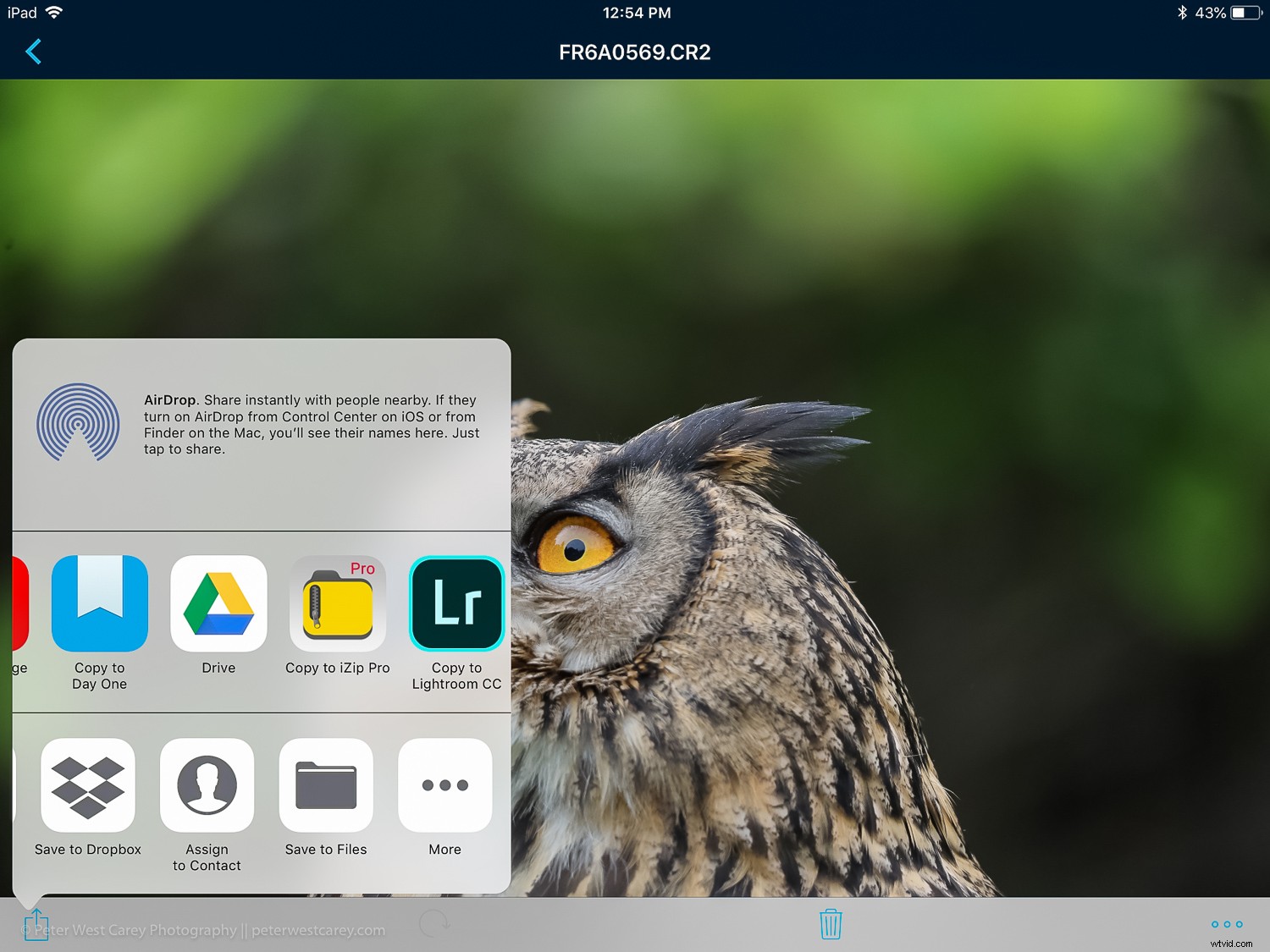Viewport: 1270px width, 952px height.
Task: Tap the Wi-Fi status icon
Action: point(54,13)
